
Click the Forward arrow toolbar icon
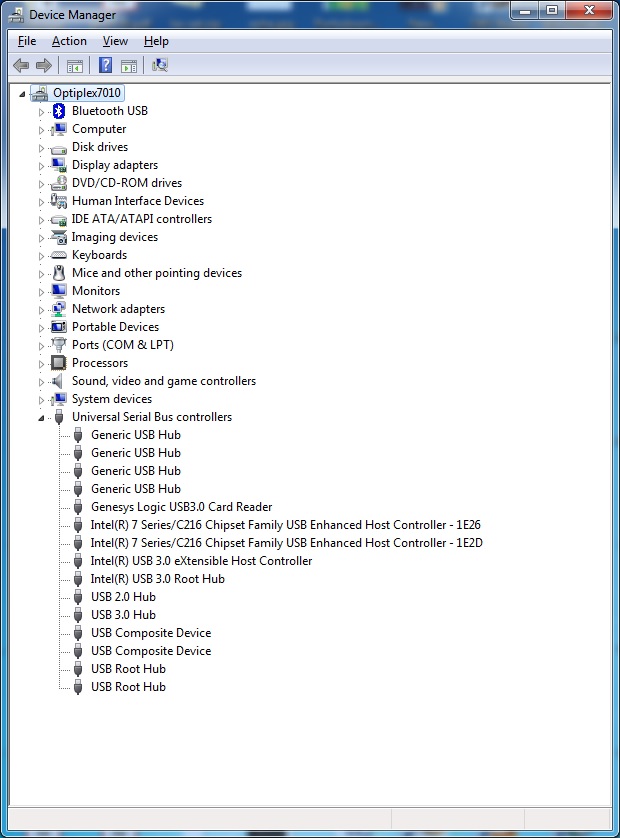click(44, 66)
